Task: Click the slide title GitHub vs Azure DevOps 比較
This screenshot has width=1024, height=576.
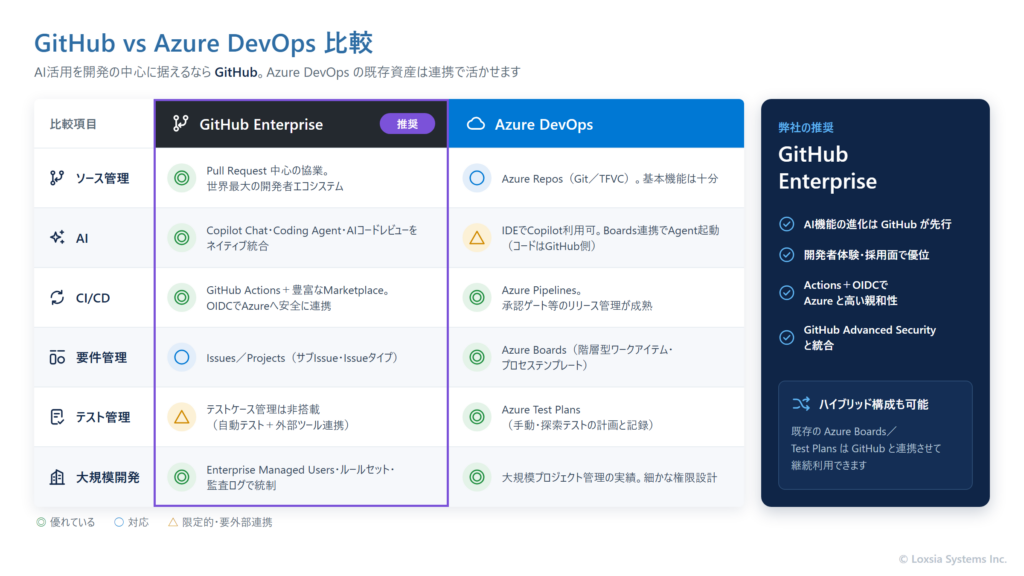Action: [204, 43]
